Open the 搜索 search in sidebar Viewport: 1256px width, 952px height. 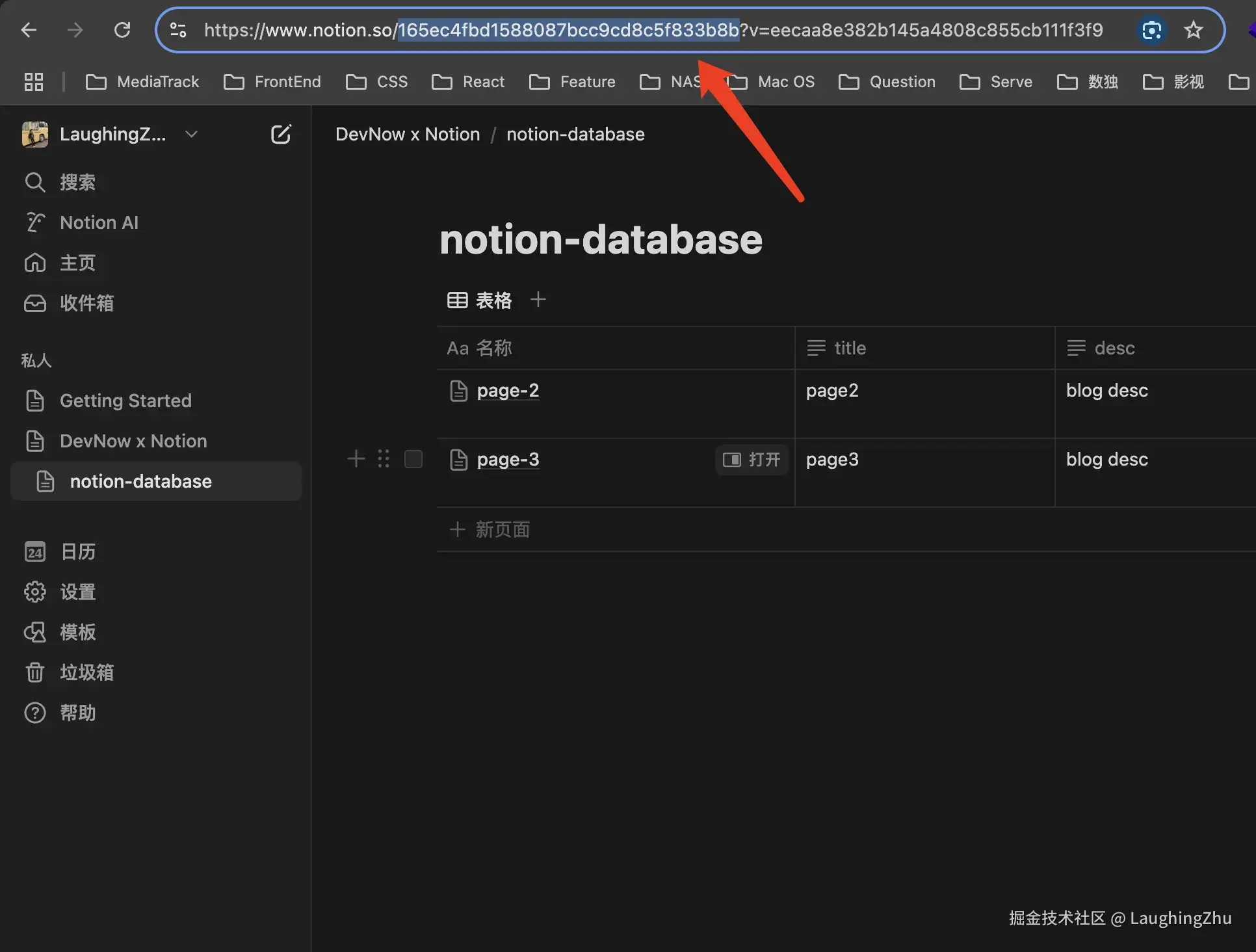click(x=77, y=182)
